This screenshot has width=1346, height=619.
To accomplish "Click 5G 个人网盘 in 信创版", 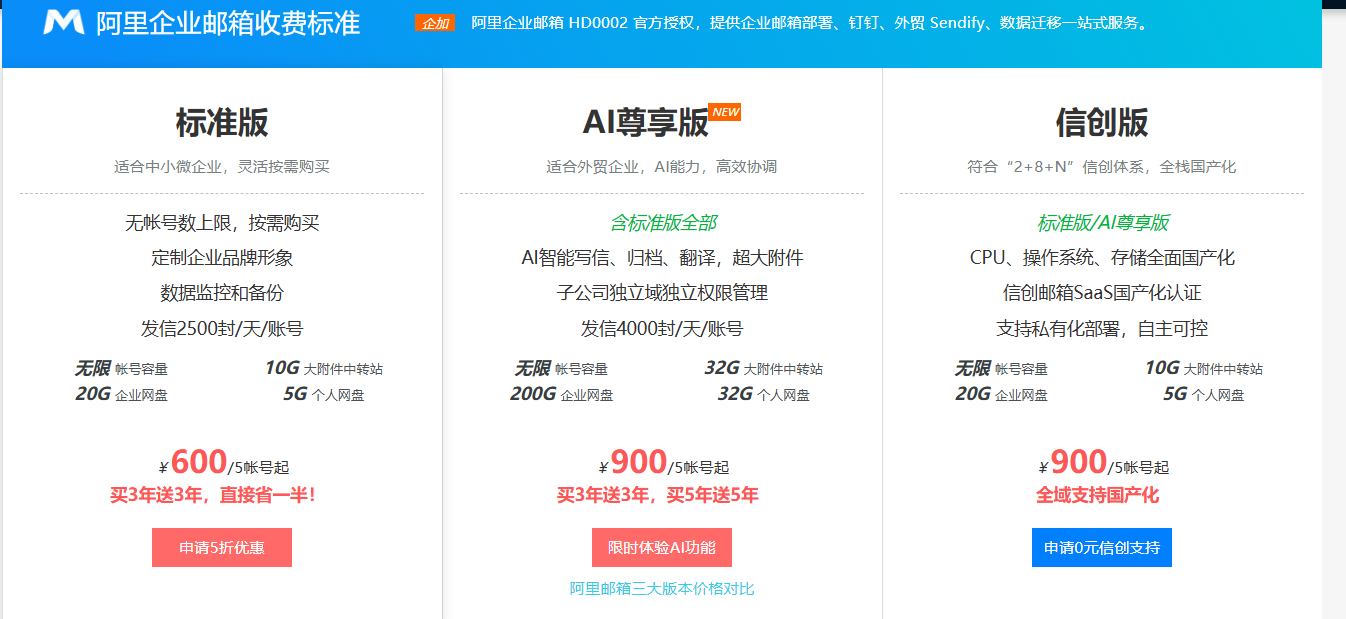I will click(x=1203, y=394).
